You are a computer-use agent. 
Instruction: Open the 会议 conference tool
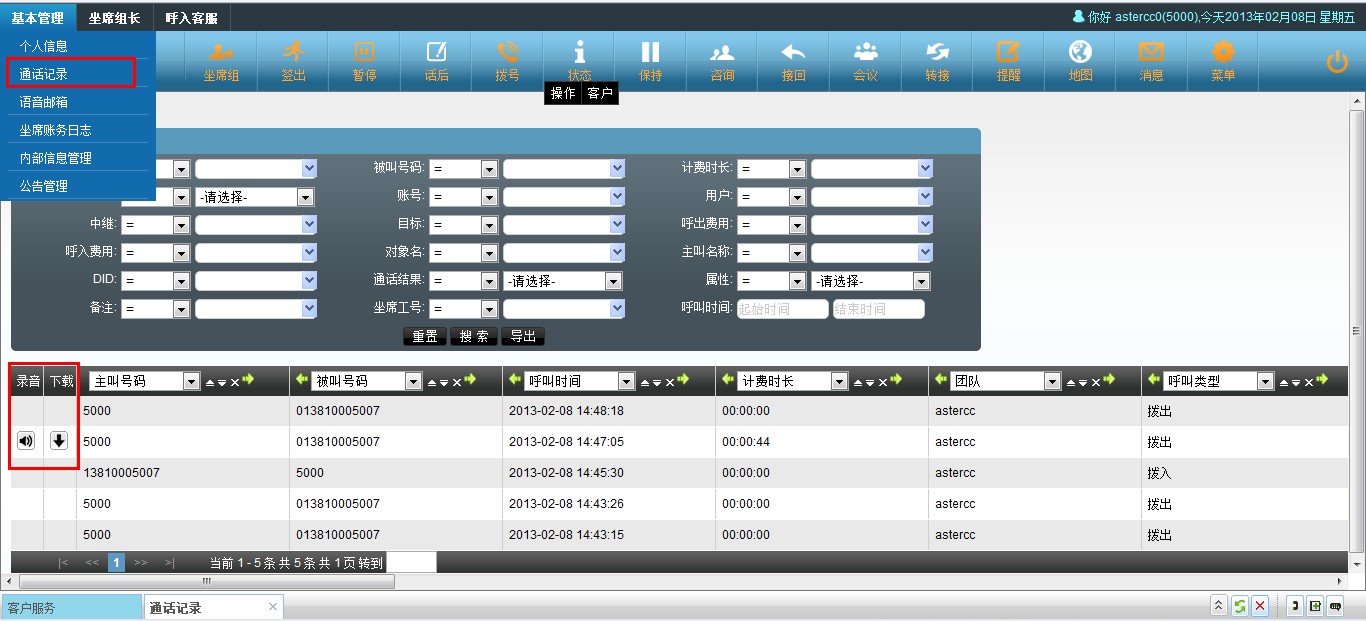[865, 61]
